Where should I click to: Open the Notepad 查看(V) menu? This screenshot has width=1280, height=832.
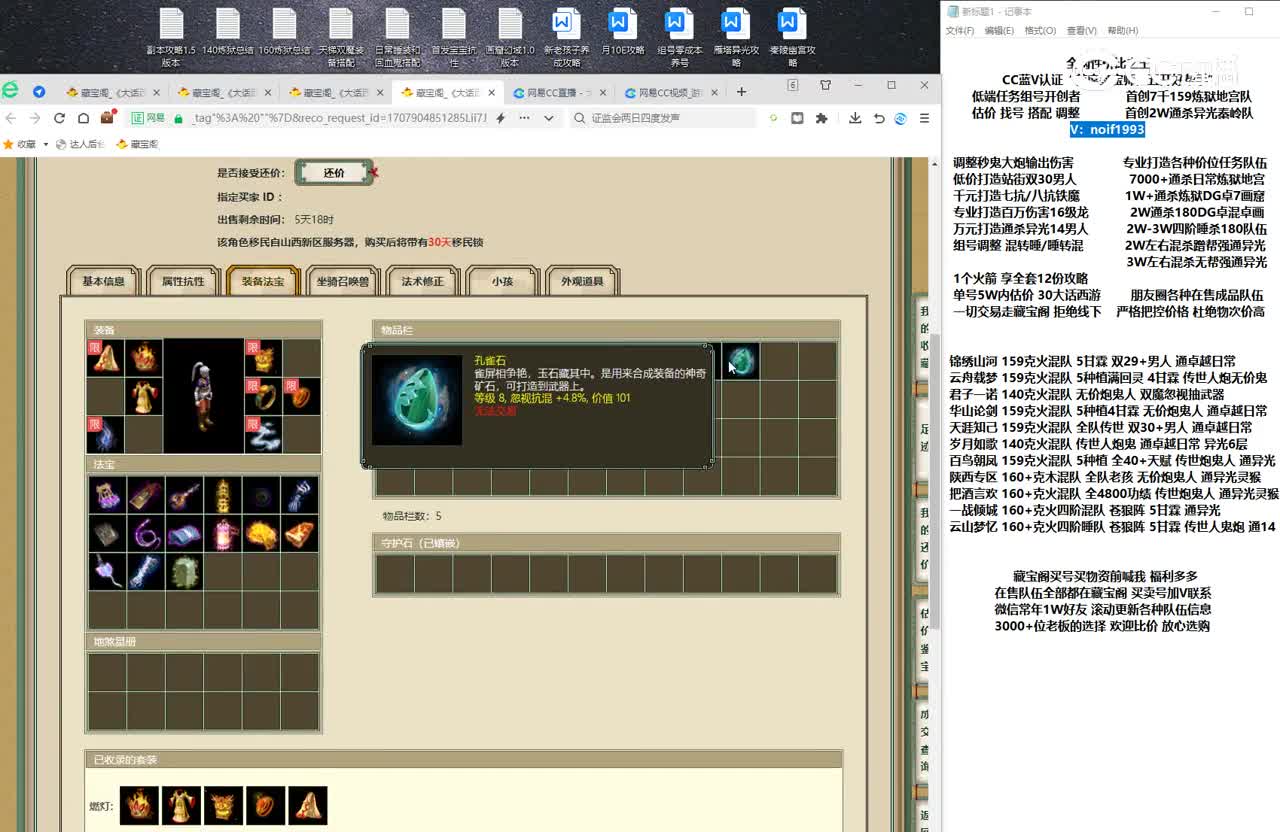1081,31
